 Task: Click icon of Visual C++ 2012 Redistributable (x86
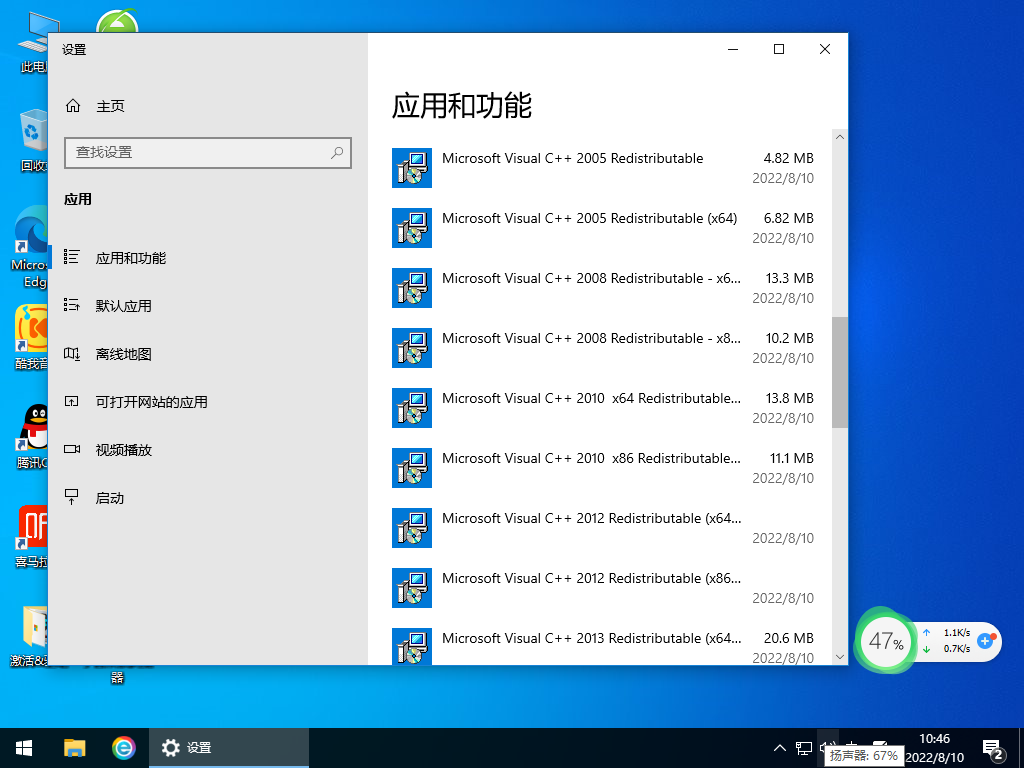(411, 588)
